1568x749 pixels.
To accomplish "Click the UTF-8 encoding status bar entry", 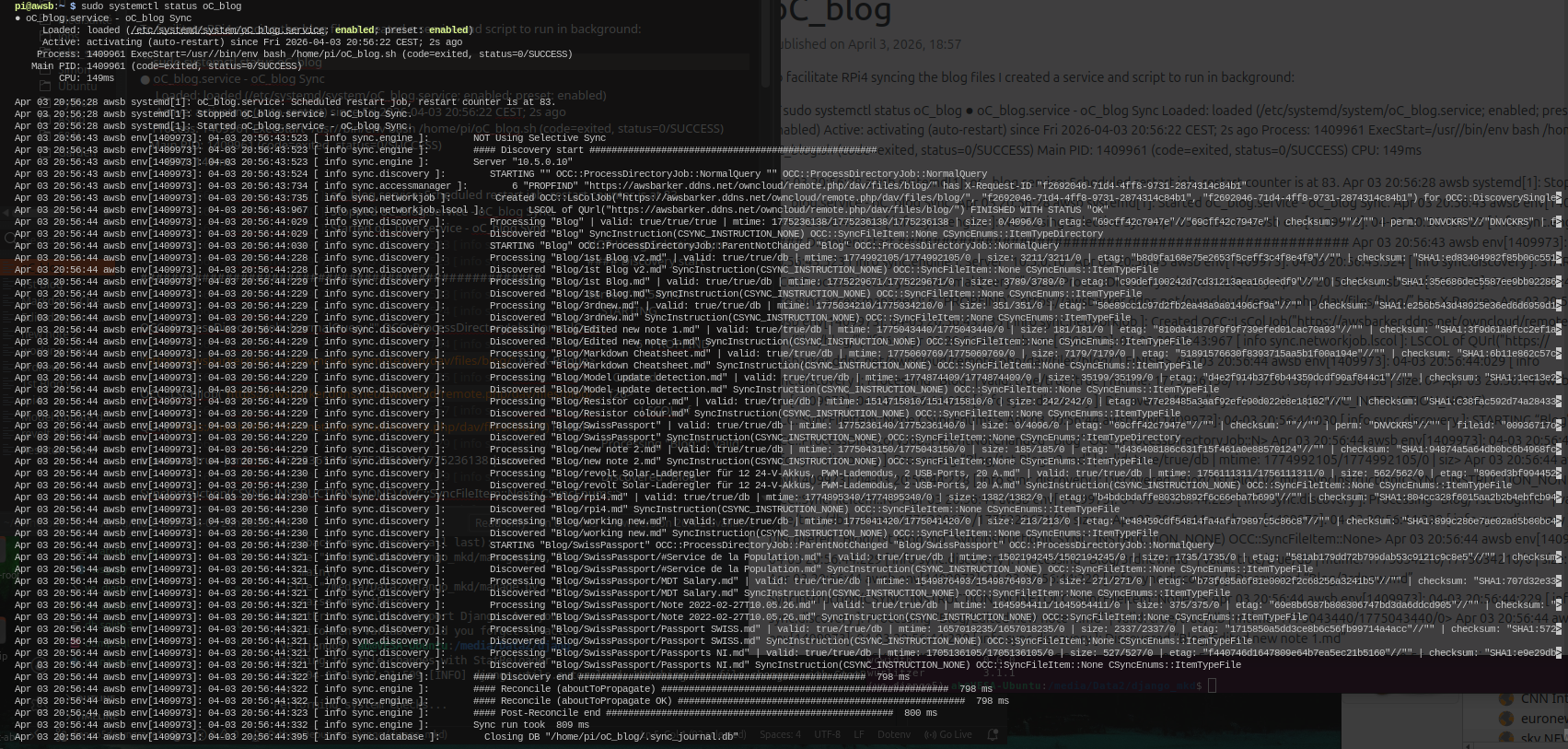I will [x=827, y=735].
